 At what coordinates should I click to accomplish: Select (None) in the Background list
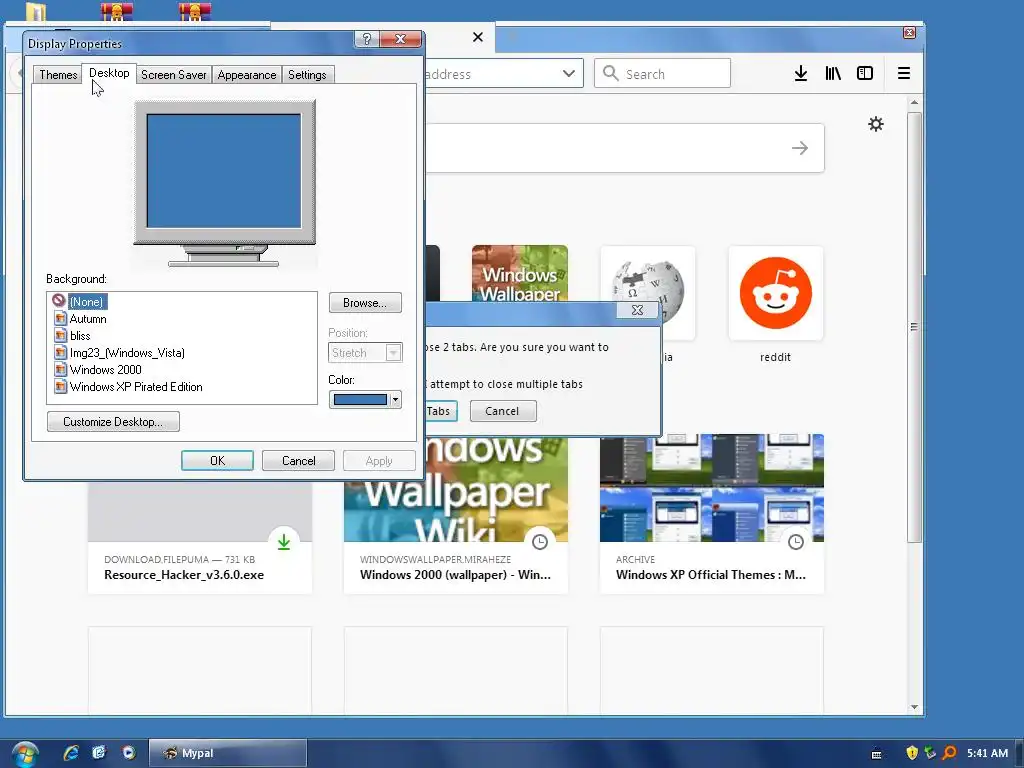point(87,302)
